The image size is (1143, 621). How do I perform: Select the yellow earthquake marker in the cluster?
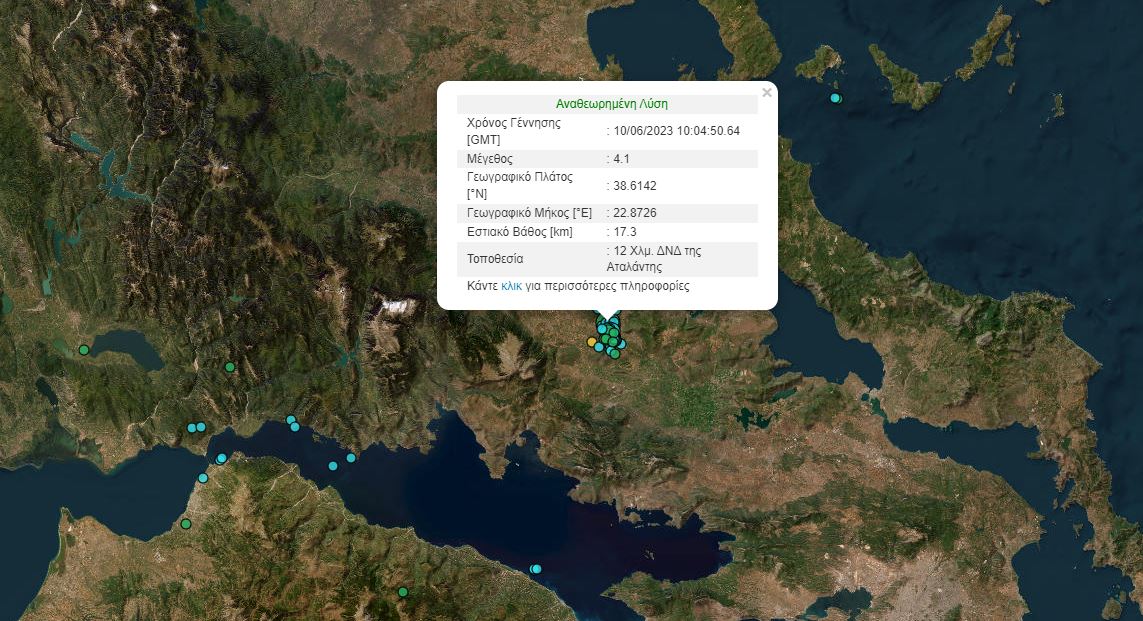[592, 342]
